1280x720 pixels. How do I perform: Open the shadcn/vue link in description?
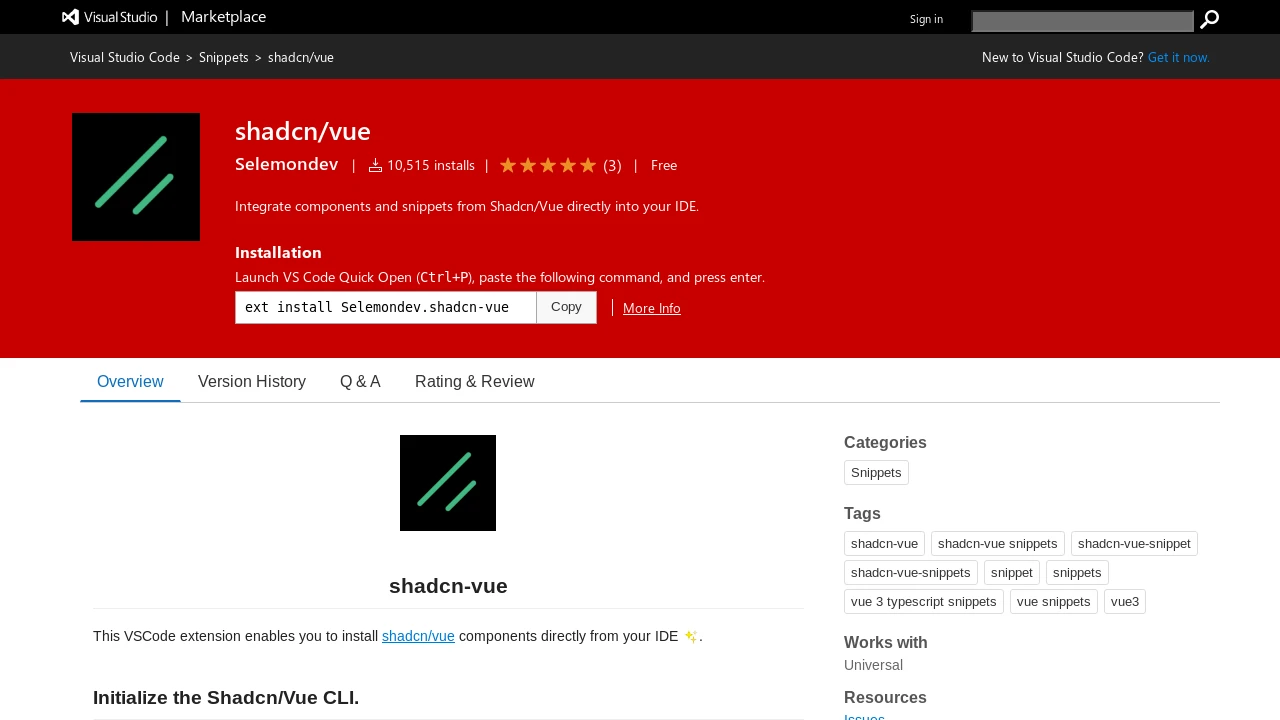418,636
